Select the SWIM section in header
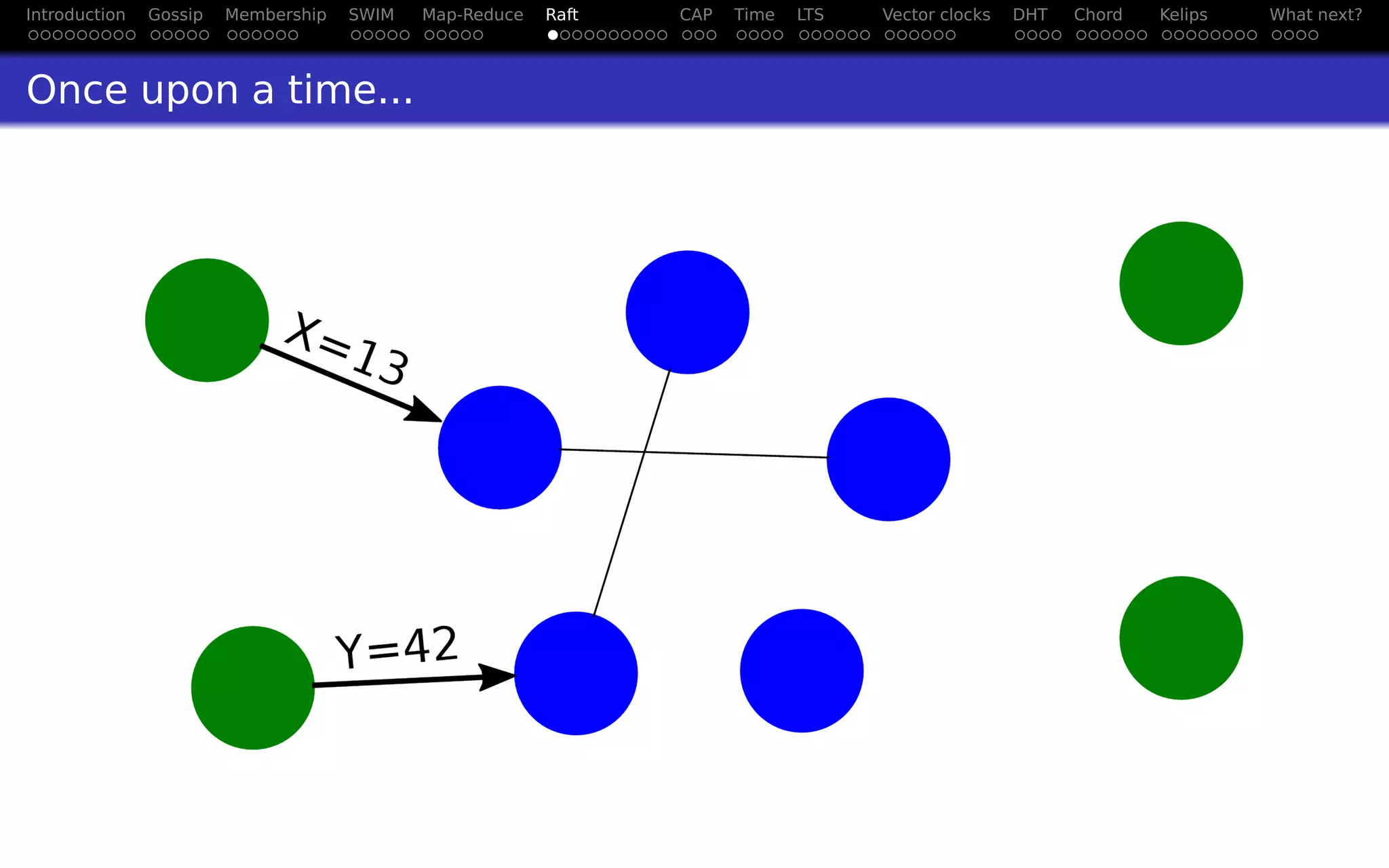This screenshot has width=1389, height=868. point(371,15)
